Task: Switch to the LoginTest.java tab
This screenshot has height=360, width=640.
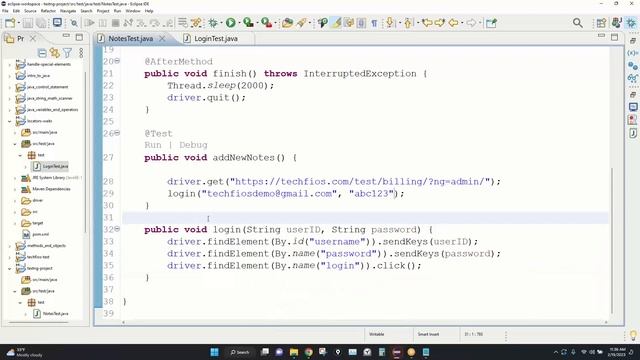Action: [x=216, y=38]
